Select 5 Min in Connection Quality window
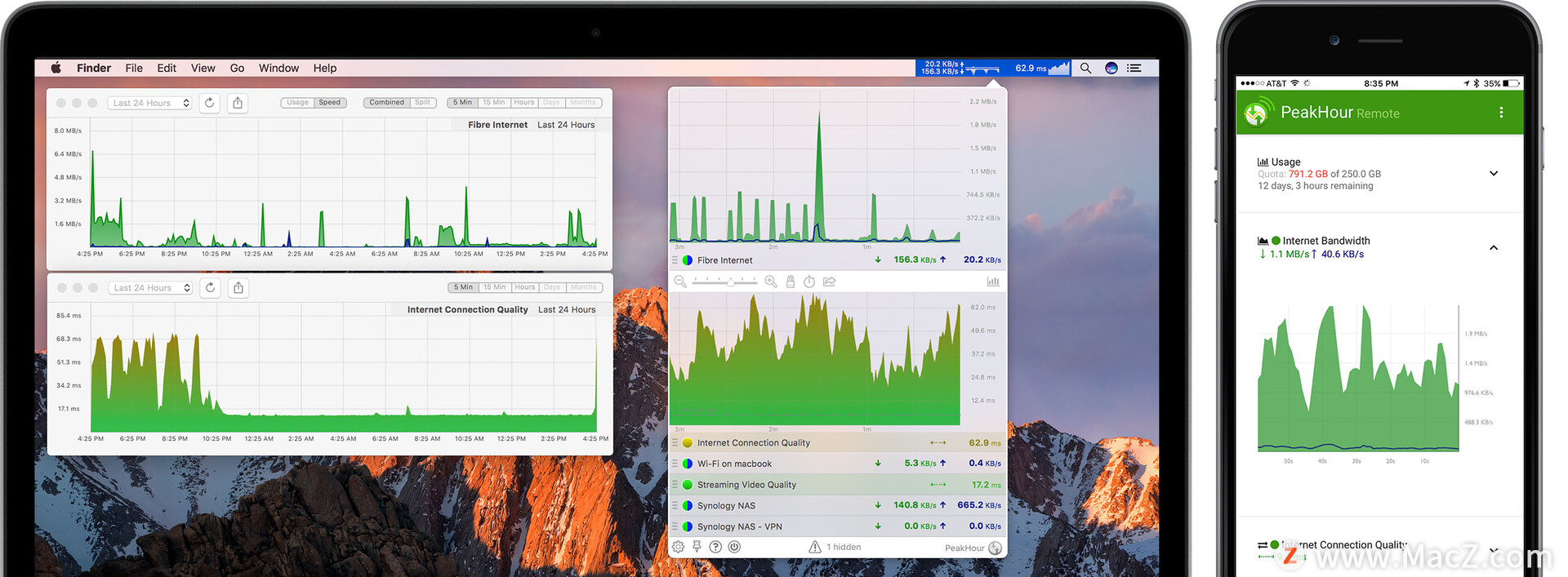 point(464,287)
